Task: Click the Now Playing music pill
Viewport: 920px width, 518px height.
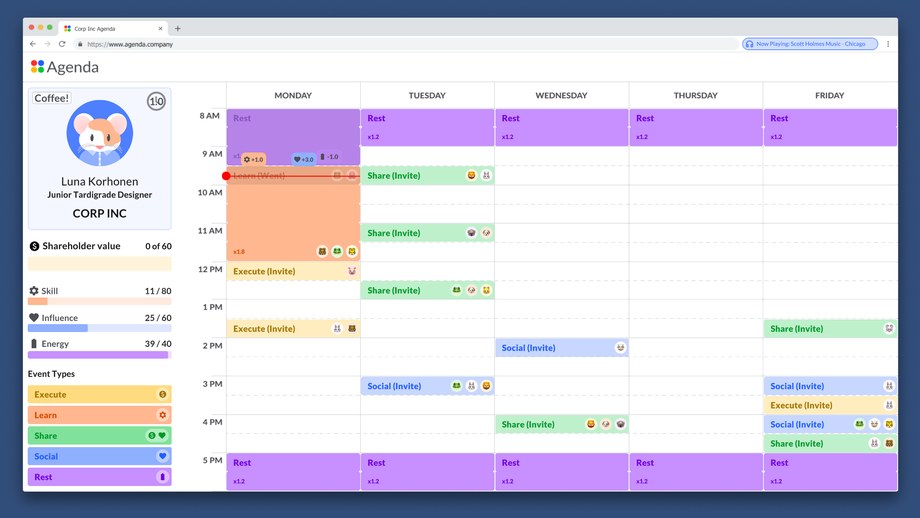Action: (810, 44)
